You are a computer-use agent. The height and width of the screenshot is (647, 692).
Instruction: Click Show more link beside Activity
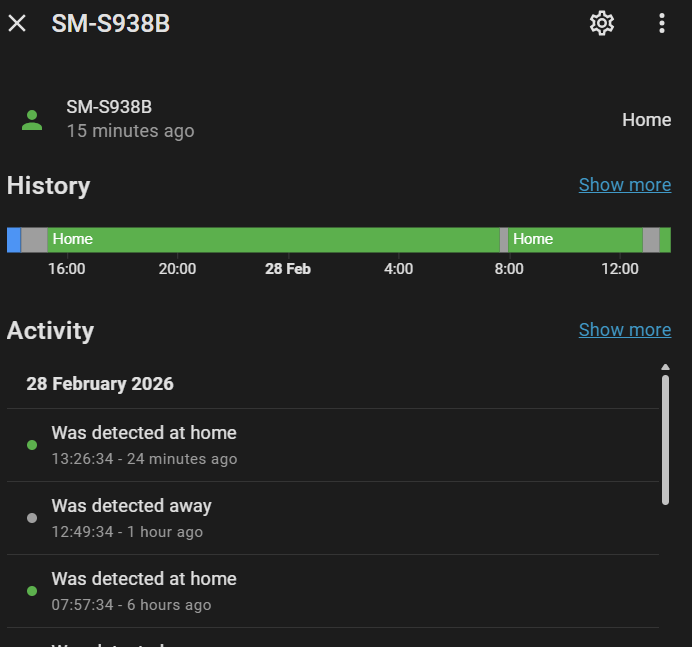(x=624, y=330)
